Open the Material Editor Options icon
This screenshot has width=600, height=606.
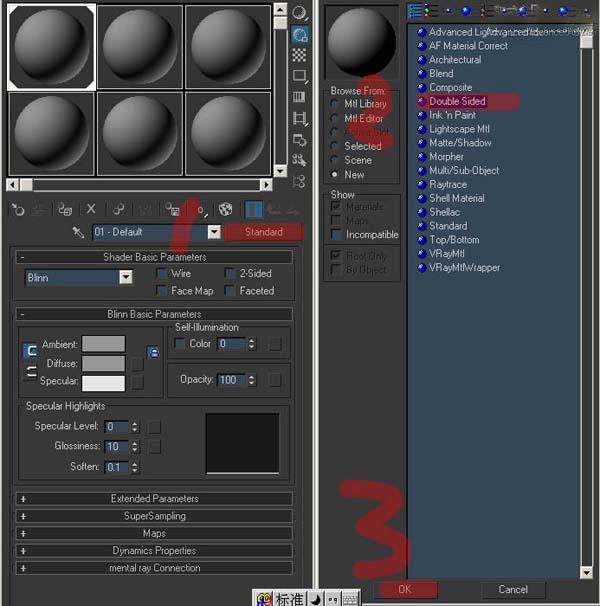click(299, 140)
